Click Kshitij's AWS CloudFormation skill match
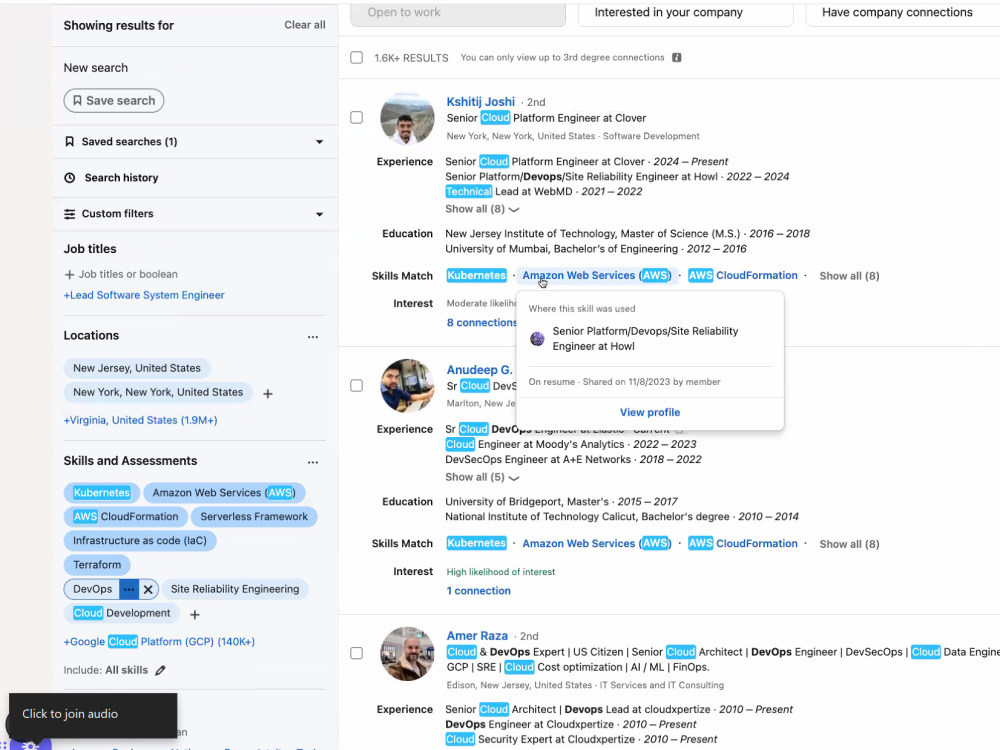The width and height of the screenshot is (1000, 750). pos(742,276)
